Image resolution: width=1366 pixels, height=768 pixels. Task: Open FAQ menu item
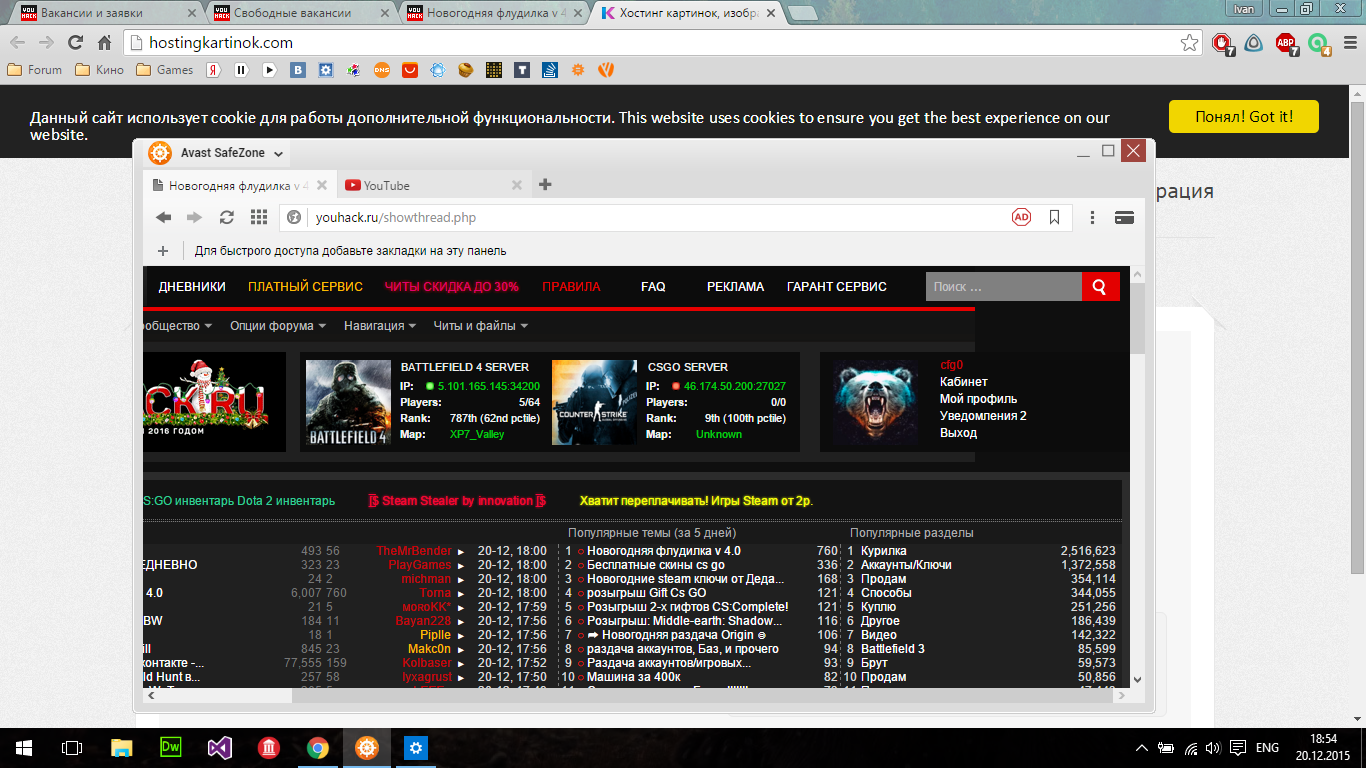653,286
